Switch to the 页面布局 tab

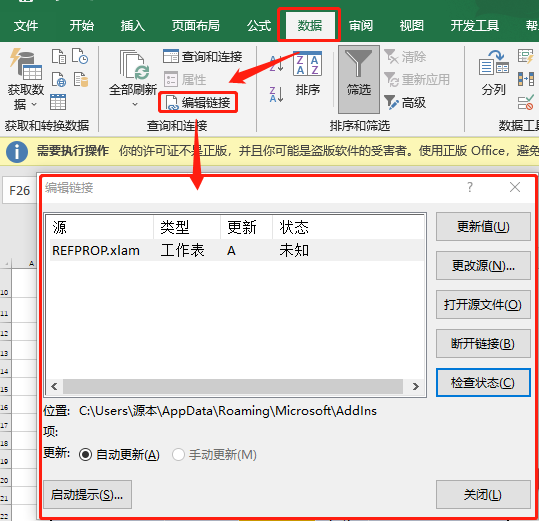196,26
